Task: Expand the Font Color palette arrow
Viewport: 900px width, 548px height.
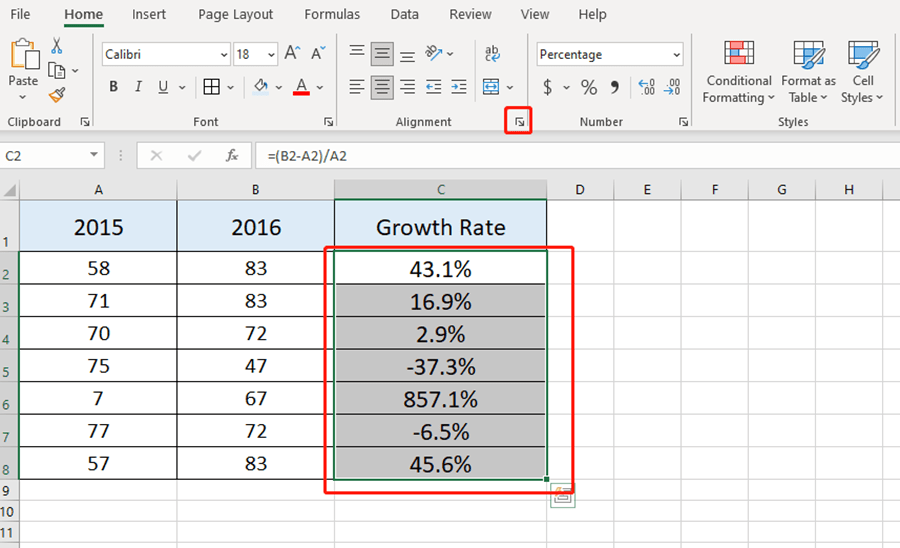Action: point(320,87)
